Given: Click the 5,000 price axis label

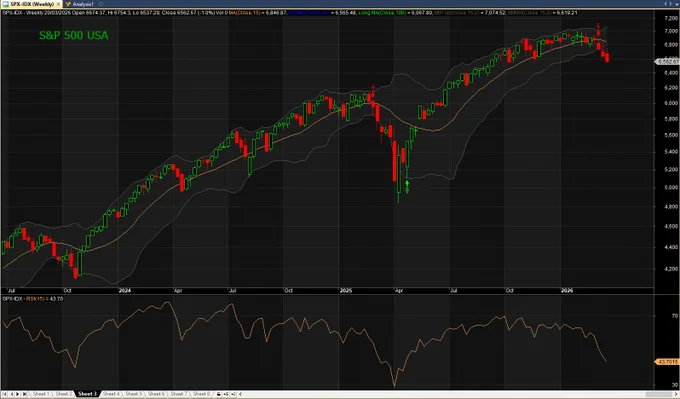Looking at the screenshot, I should [x=670, y=187].
